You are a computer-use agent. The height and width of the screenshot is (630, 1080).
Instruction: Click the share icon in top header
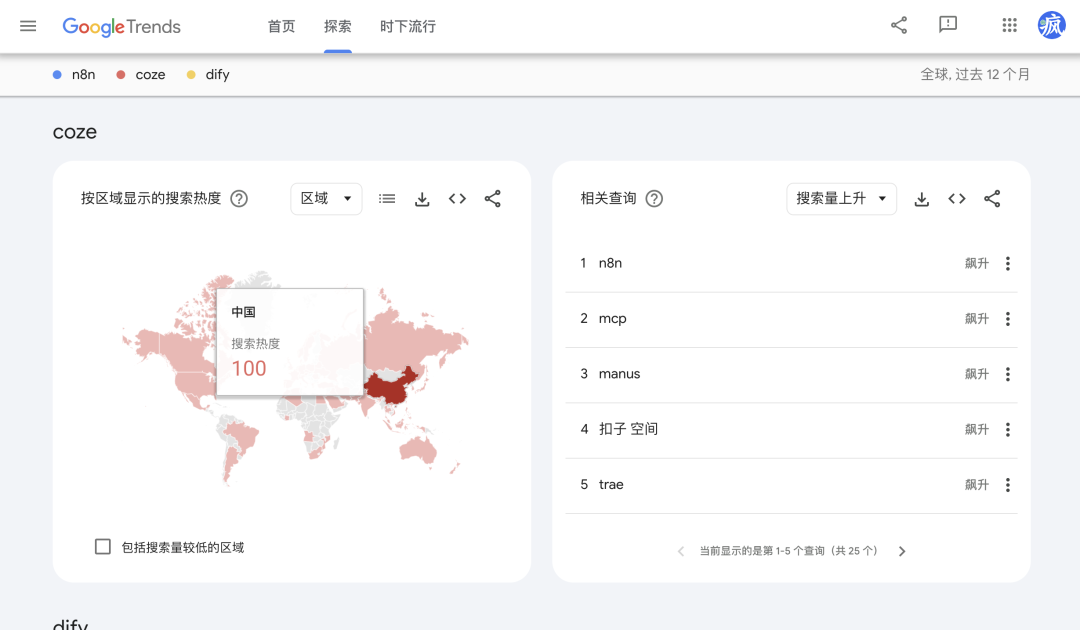click(899, 26)
